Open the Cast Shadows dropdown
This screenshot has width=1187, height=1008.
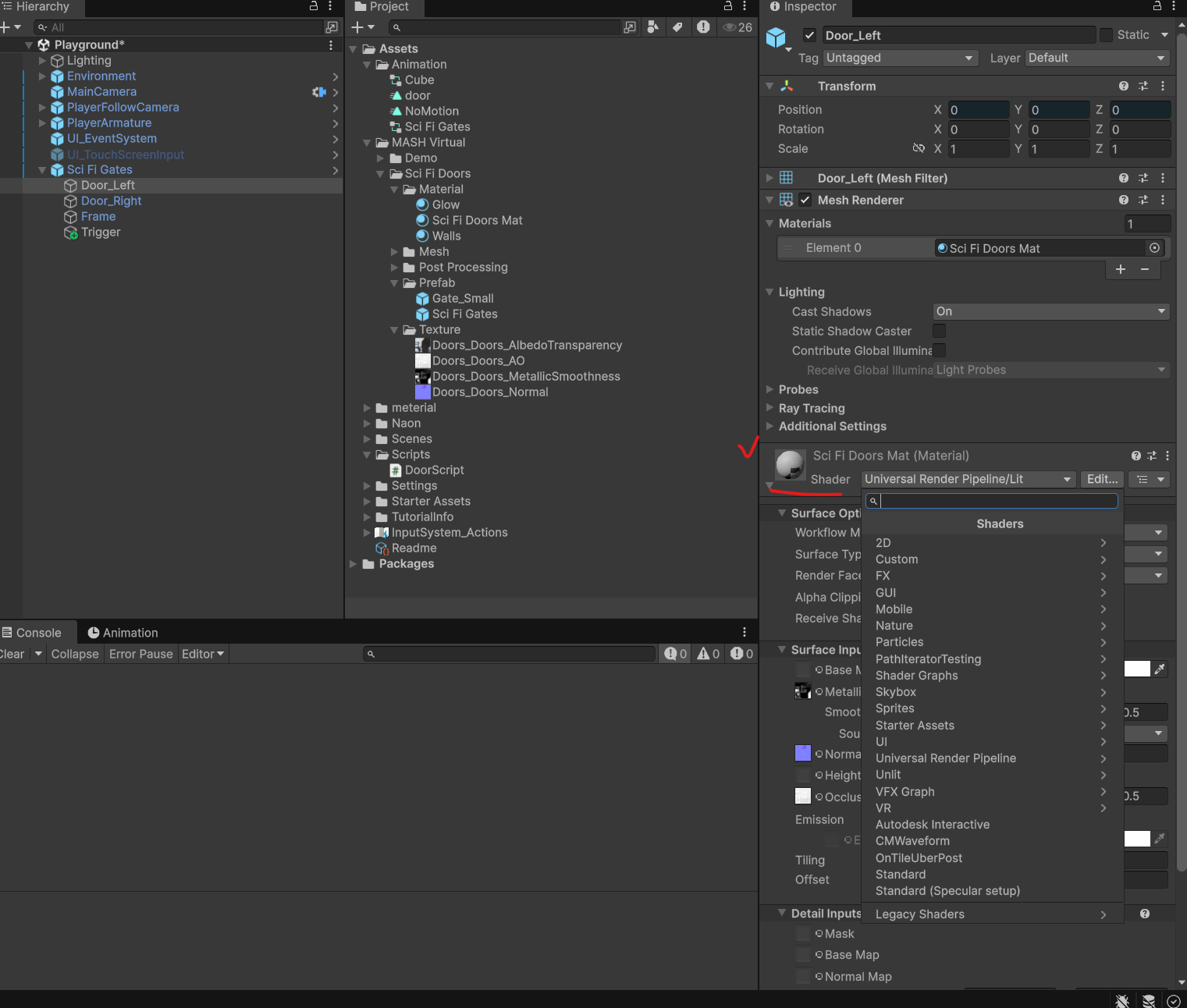1051,311
